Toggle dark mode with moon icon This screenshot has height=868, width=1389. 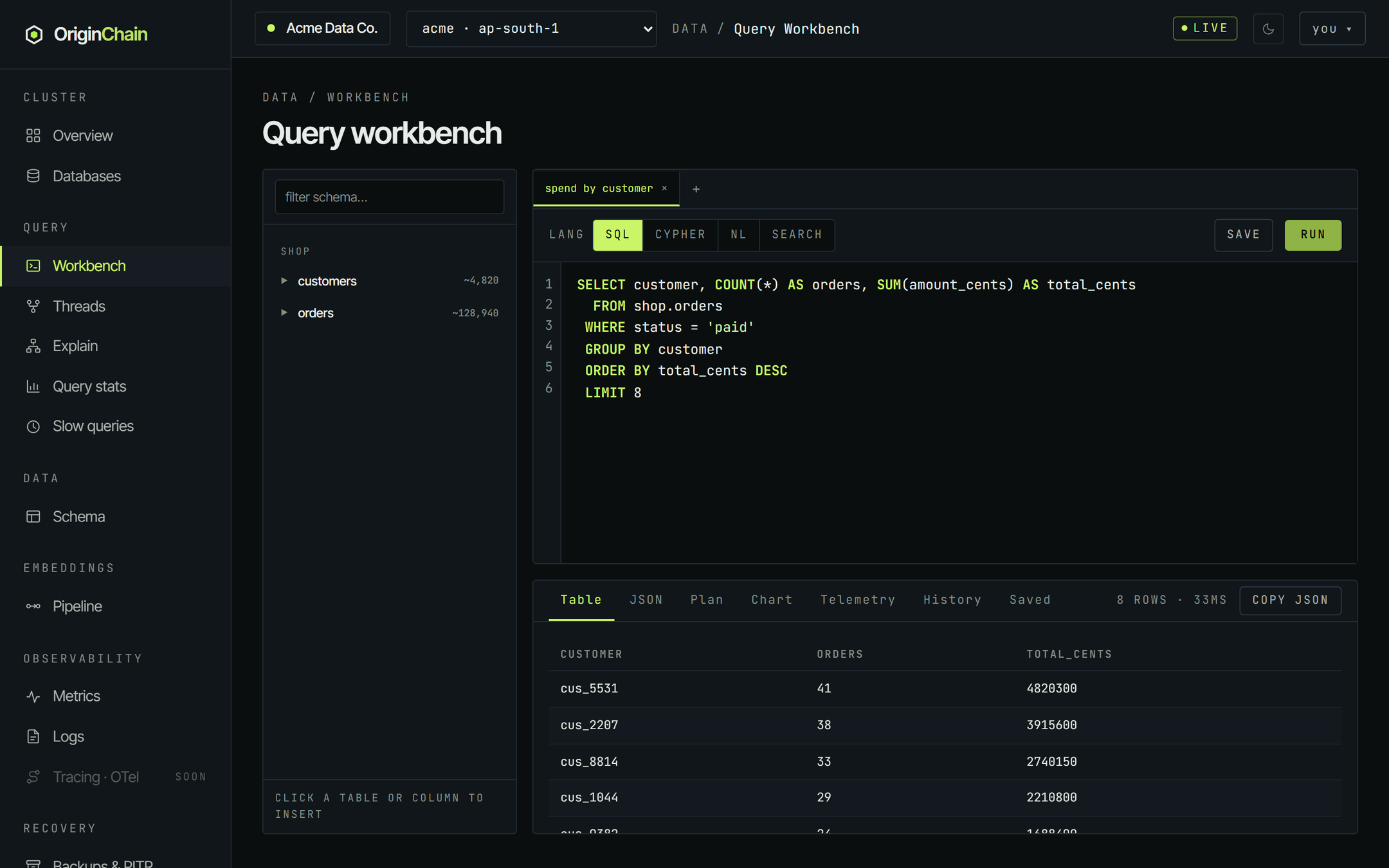coord(1268,29)
